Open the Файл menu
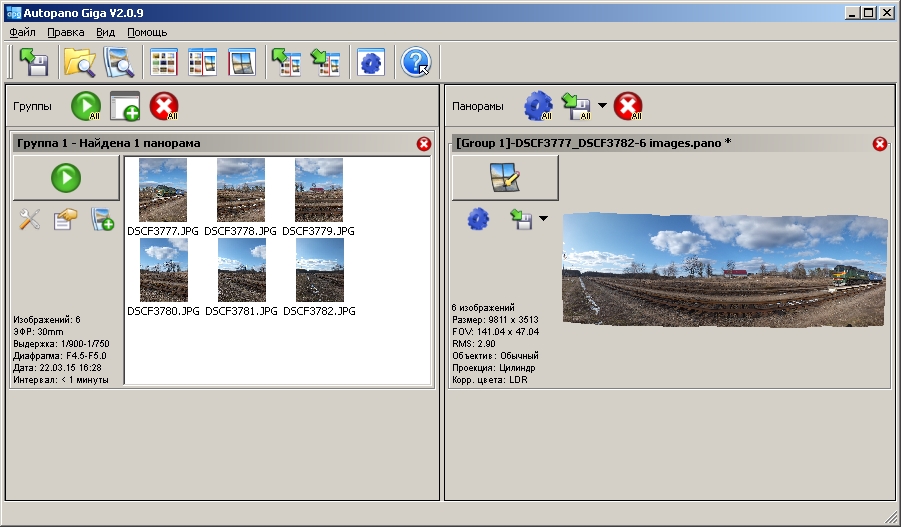Image resolution: width=901 pixels, height=527 pixels. [22, 32]
